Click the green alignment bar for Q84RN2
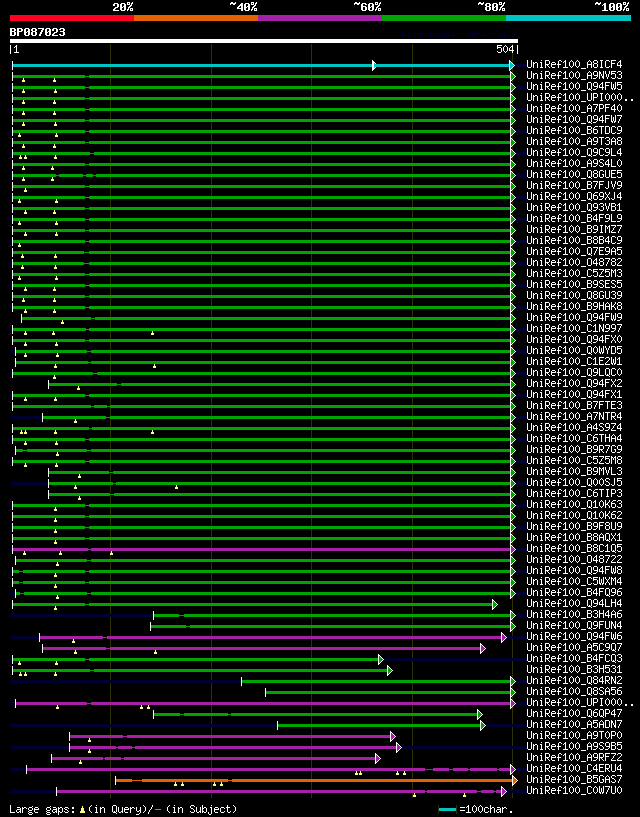 pyautogui.click(x=377, y=682)
